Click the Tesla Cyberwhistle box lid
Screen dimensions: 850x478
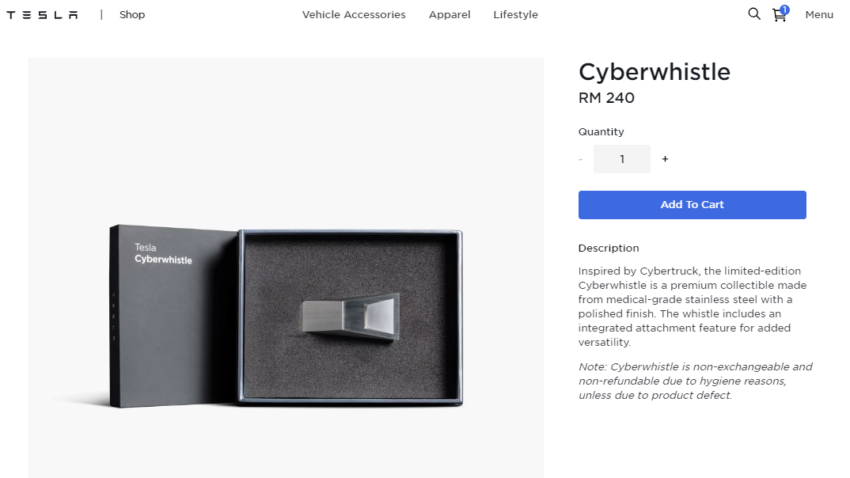[174, 315]
